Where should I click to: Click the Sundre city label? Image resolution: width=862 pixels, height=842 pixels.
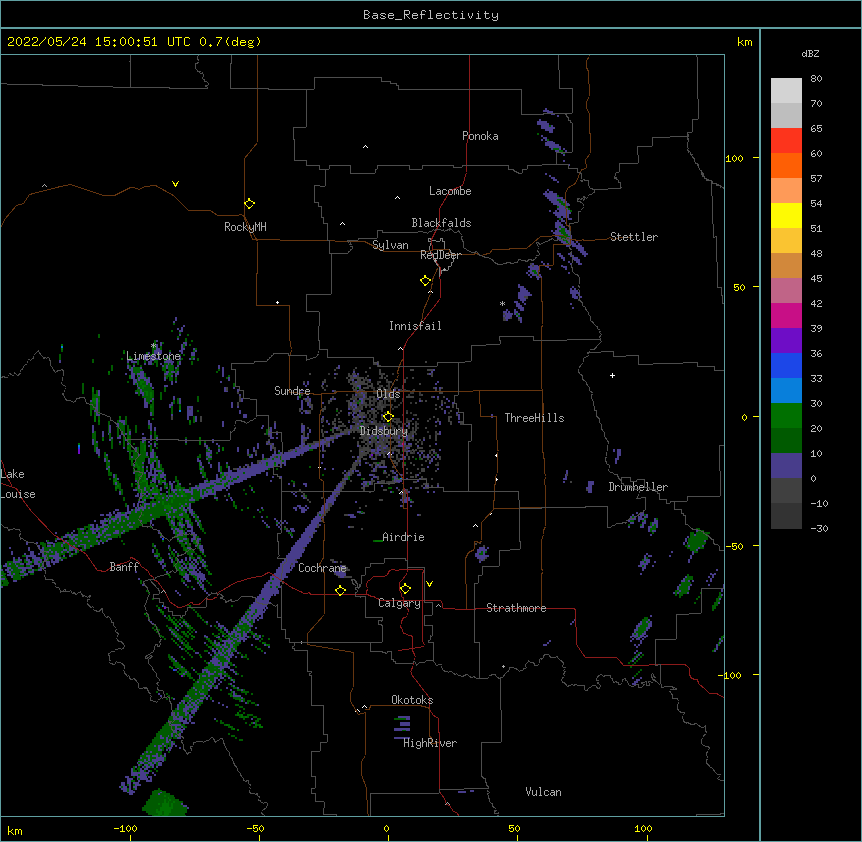click(292, 391)
